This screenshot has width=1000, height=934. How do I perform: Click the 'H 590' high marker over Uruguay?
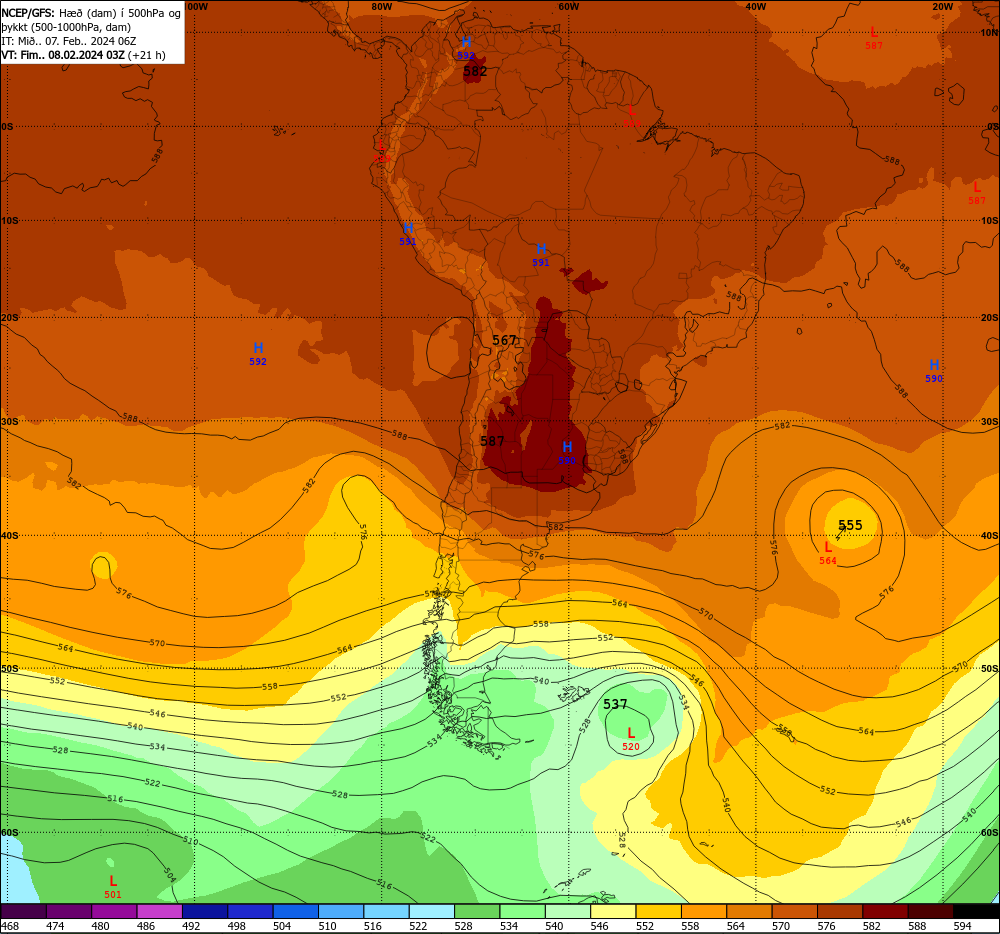pyautogui.click(x=566, y=453)
